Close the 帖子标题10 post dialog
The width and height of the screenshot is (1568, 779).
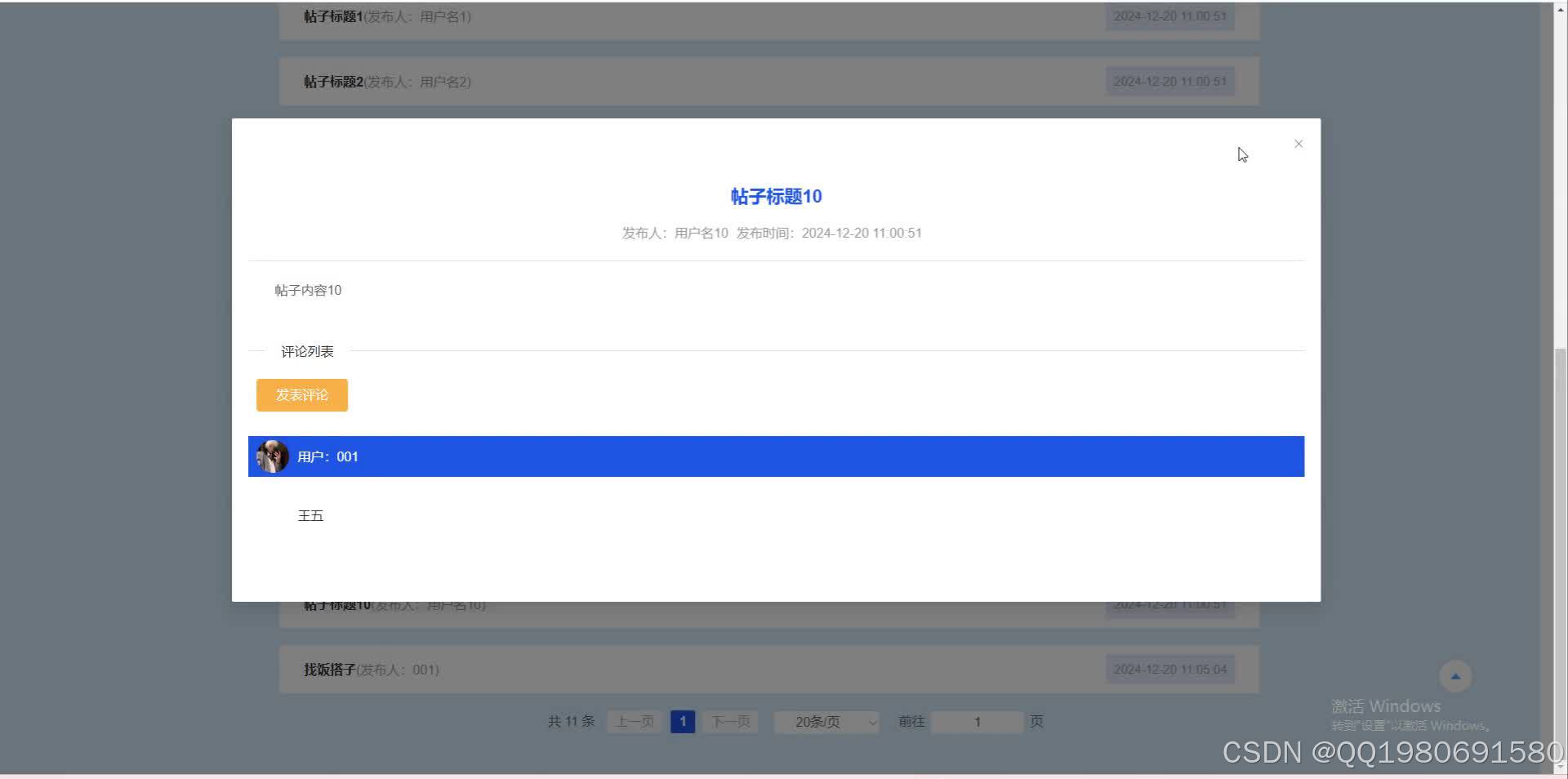coord(1298,144)
